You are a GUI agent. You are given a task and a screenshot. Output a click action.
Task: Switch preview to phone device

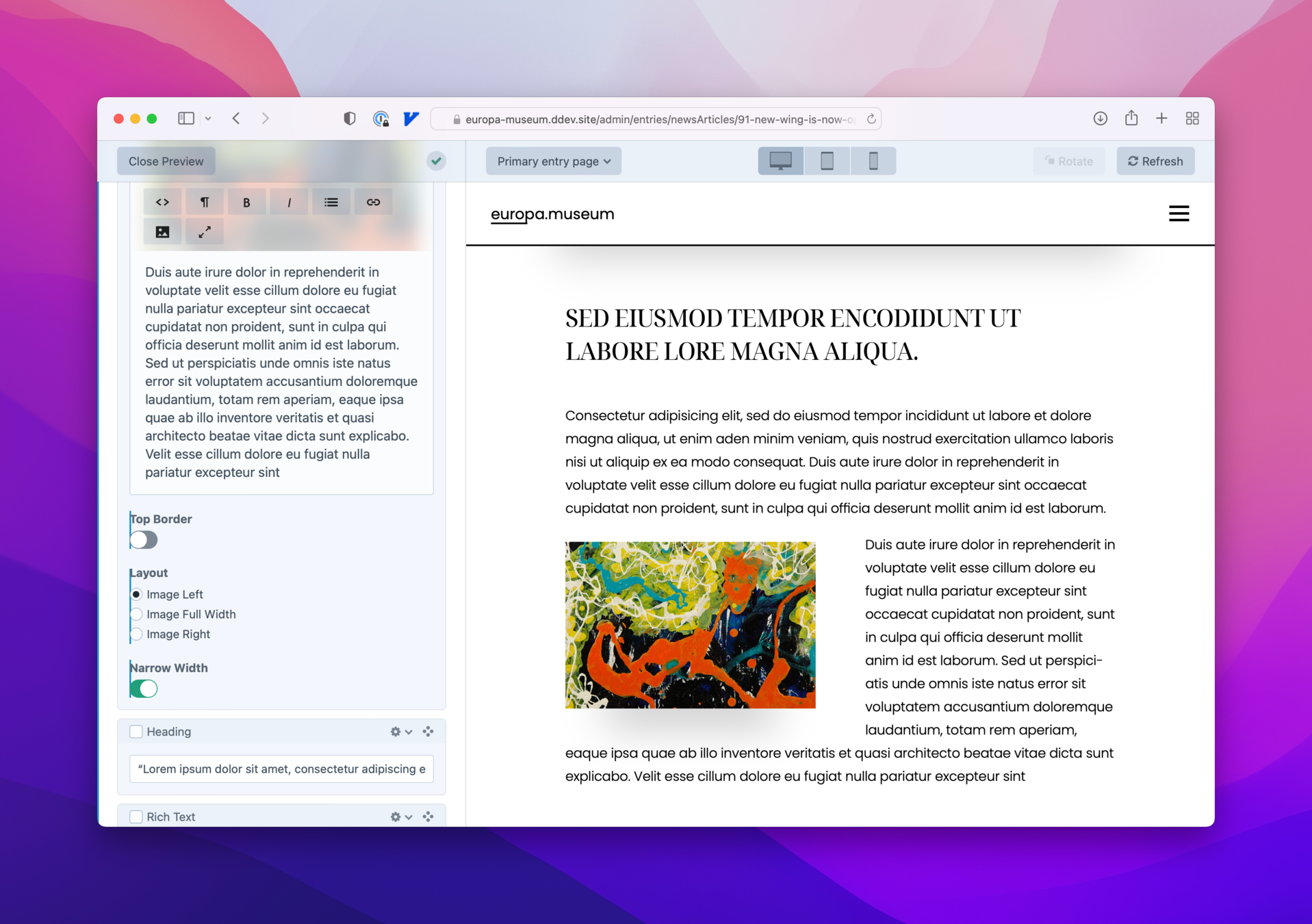point(873,161)
